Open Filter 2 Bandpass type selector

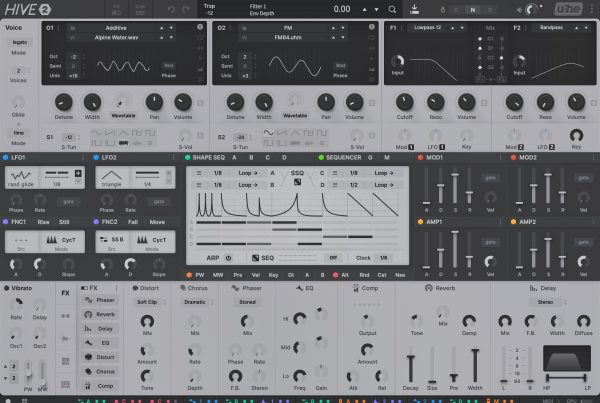click(x=551, y=28)
